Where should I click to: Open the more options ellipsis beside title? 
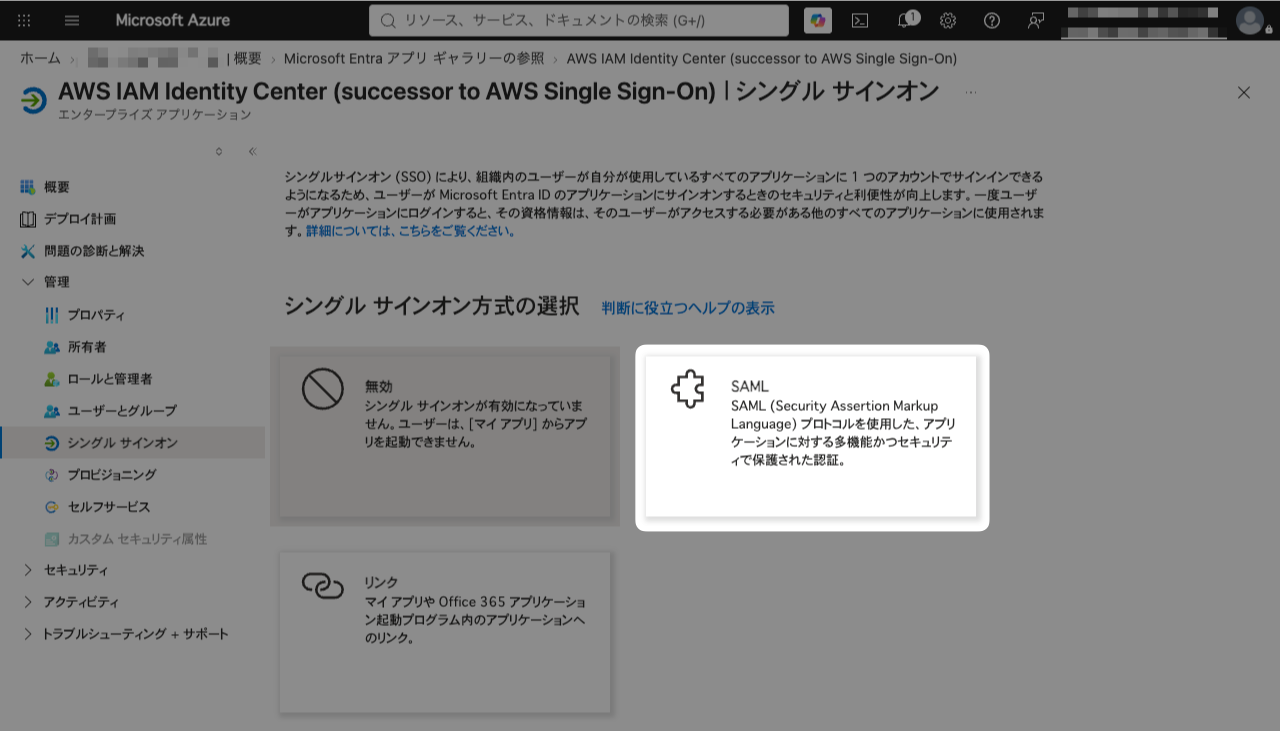(x=971, y=92)
